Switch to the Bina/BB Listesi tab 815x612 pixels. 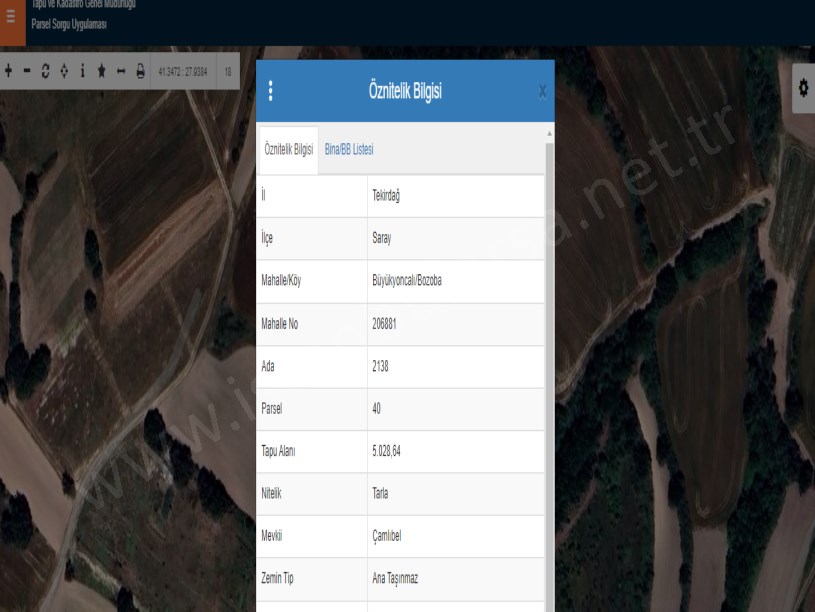point(349,149)
